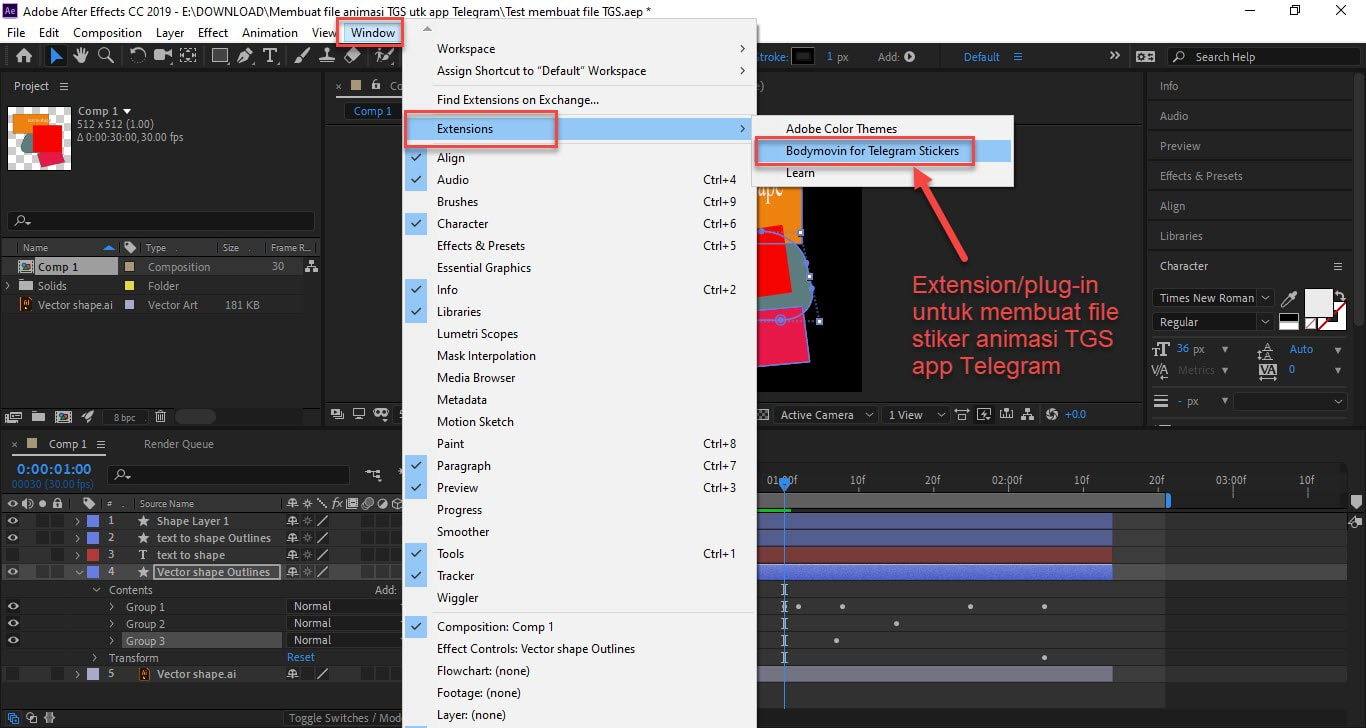Click the eyedropper in Character panel
The image size is (1366, 728).
(1290, 298)
